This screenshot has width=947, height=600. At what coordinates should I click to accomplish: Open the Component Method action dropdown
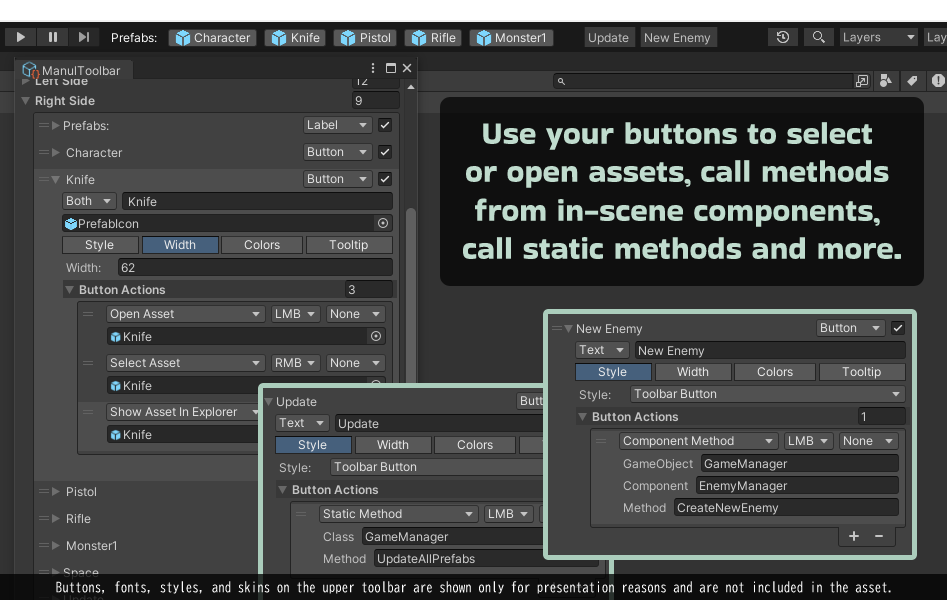tap(698, 441)
